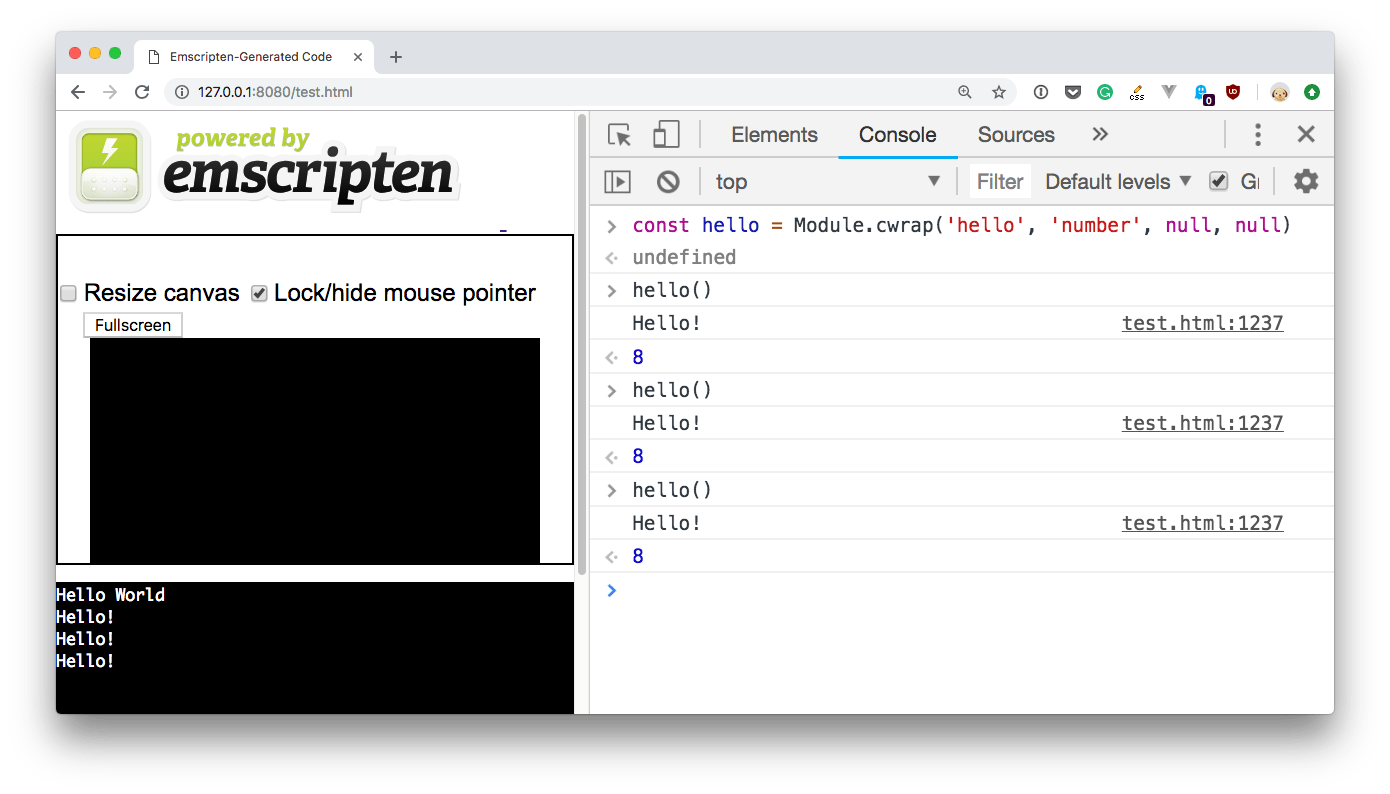Screen dimensions: 1390x794
Task: Uncheck Lock/hide mouse pointer
Action: click(259, 293)
